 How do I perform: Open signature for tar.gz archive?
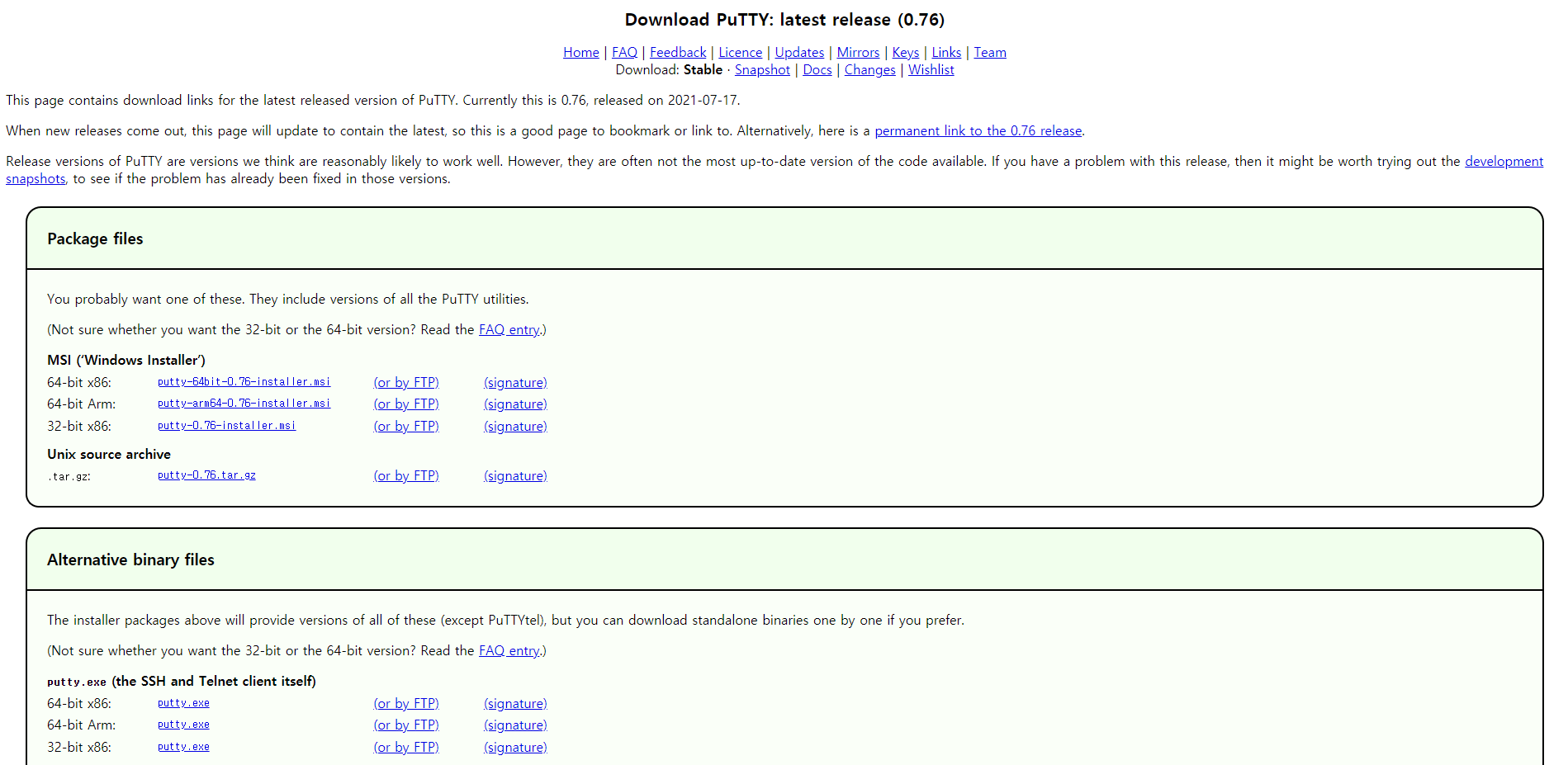point(515,476)
